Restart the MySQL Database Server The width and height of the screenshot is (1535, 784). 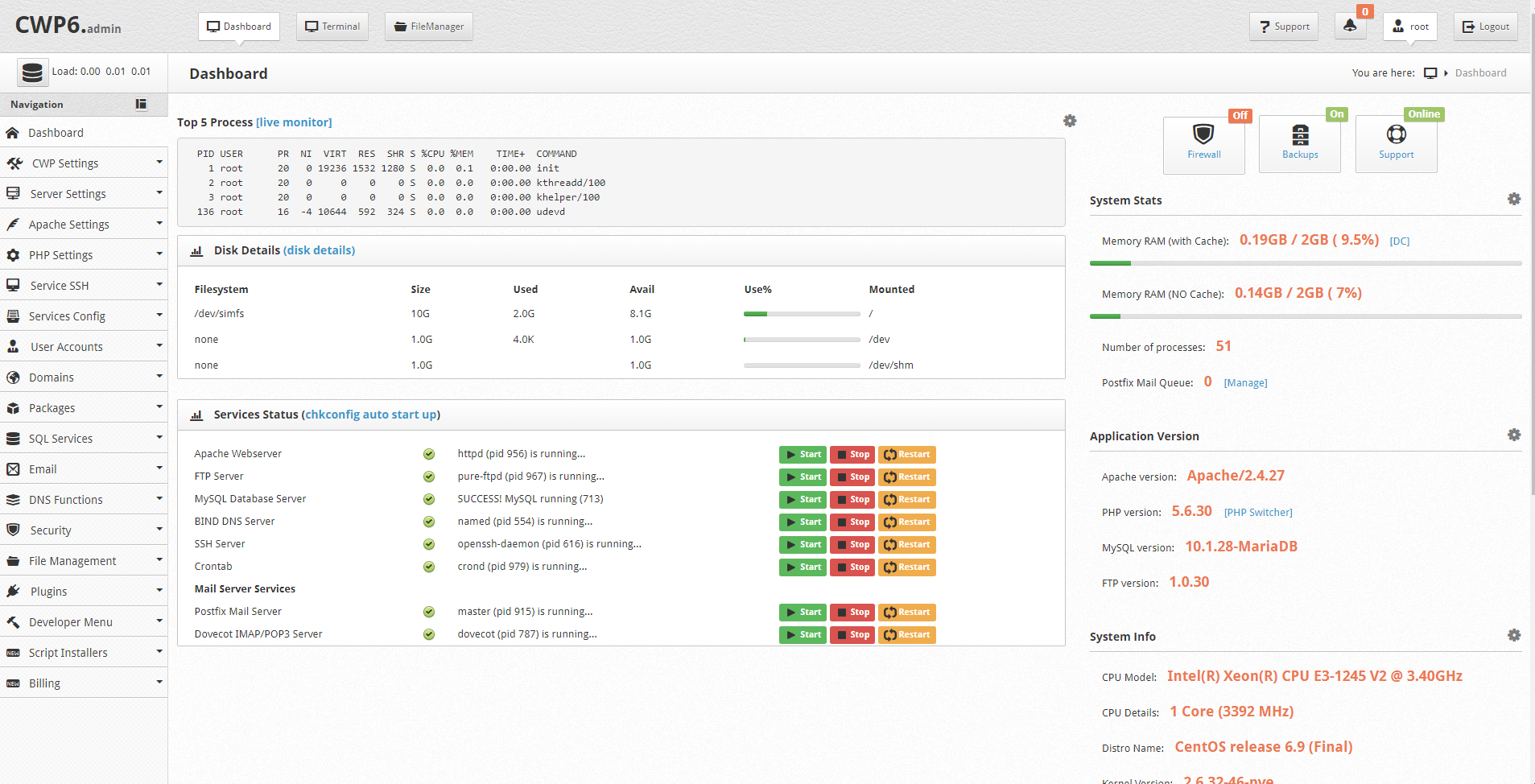tap(906, 500)
